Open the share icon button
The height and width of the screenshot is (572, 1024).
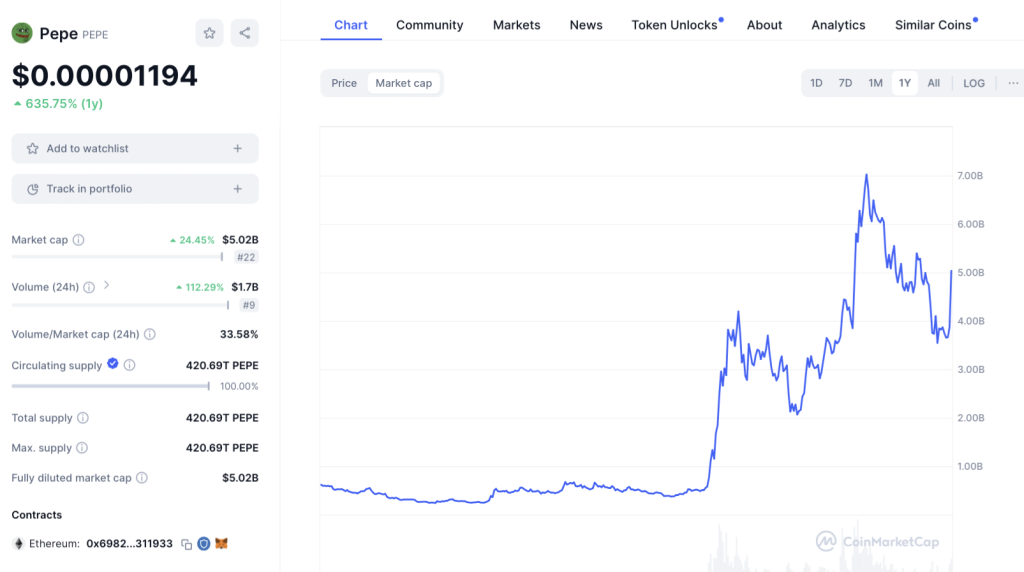(x=244, y=33)
